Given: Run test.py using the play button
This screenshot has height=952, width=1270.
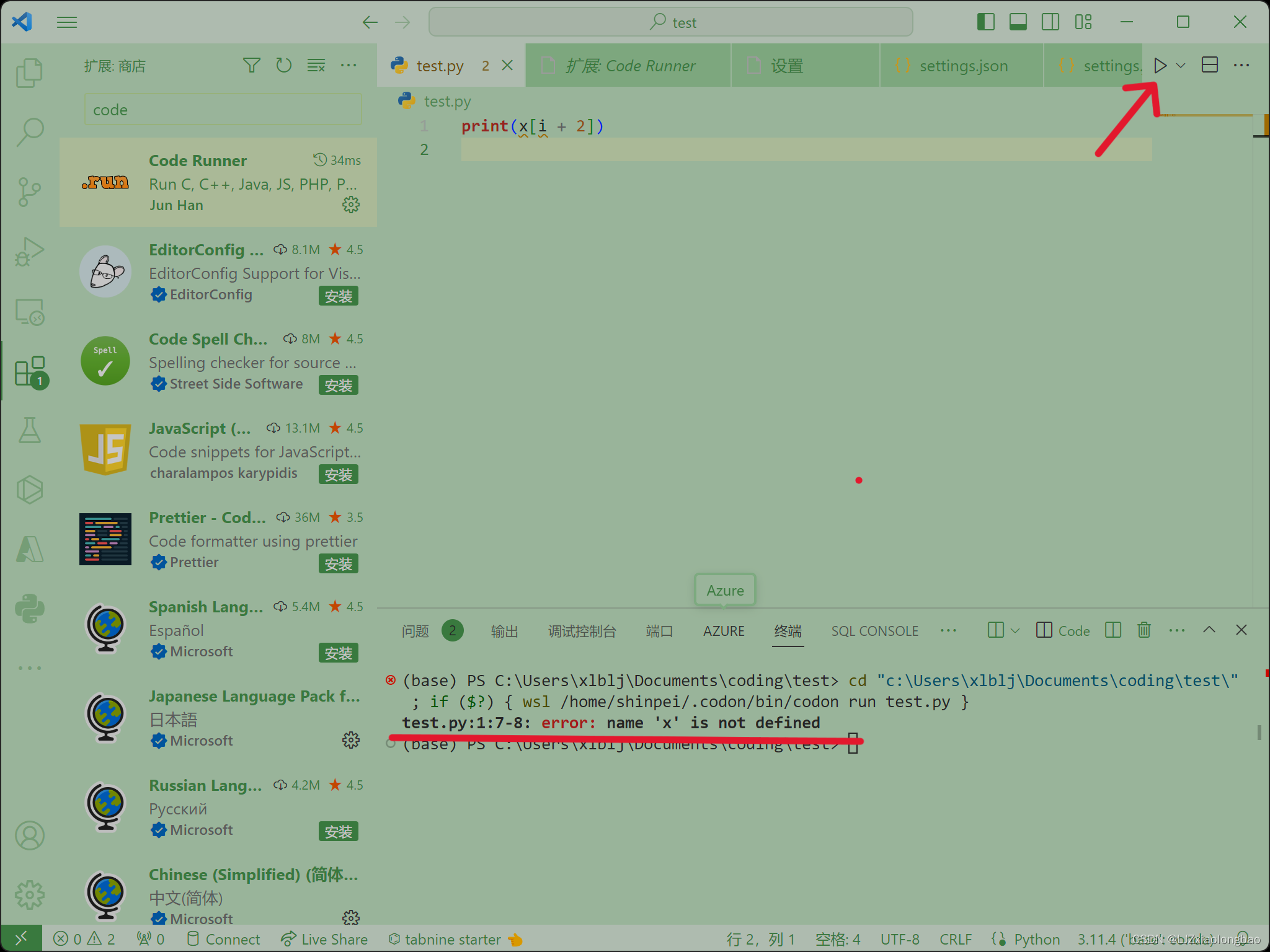Looking at the screenshot, I should [1160, 65].
